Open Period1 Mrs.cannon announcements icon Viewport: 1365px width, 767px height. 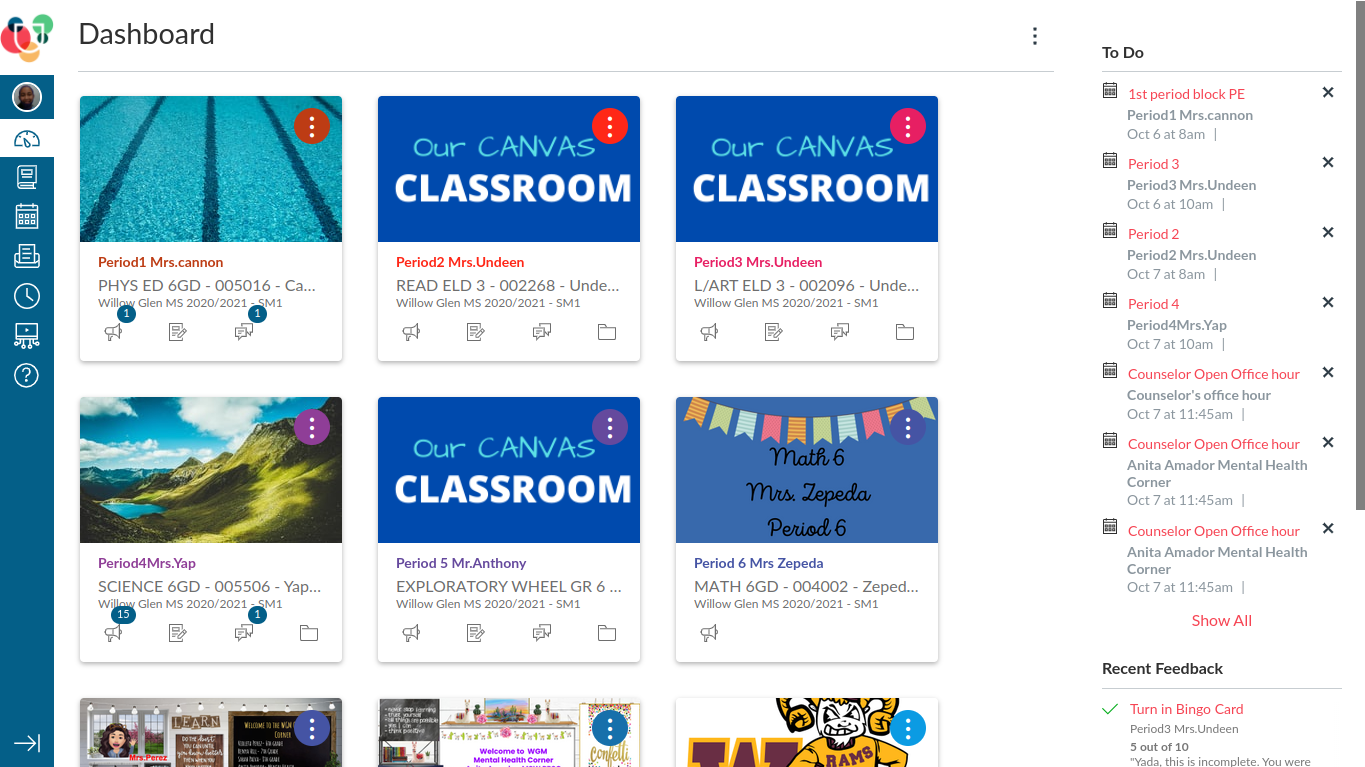[114, 332]
